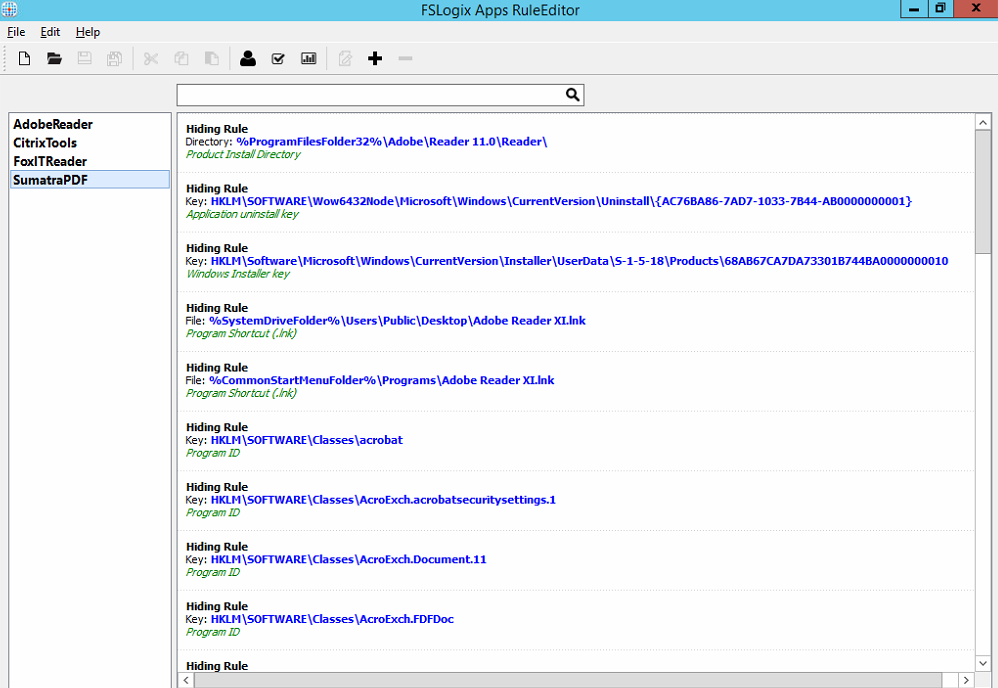
Task: Click the FSLogix app icon in title bar
Action: point(9,10)
